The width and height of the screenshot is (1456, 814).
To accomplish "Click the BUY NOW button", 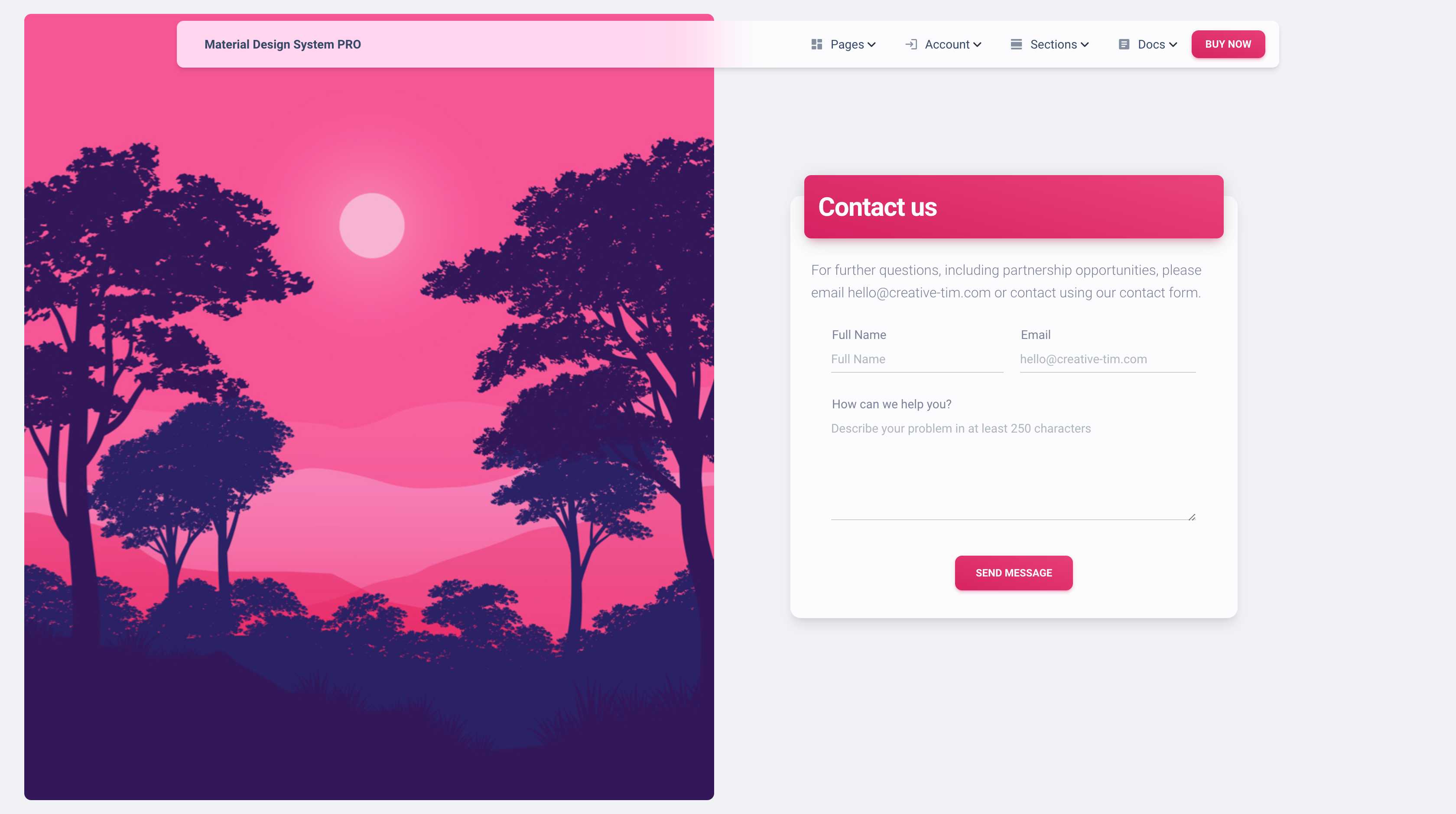I will coord(1228,44).
